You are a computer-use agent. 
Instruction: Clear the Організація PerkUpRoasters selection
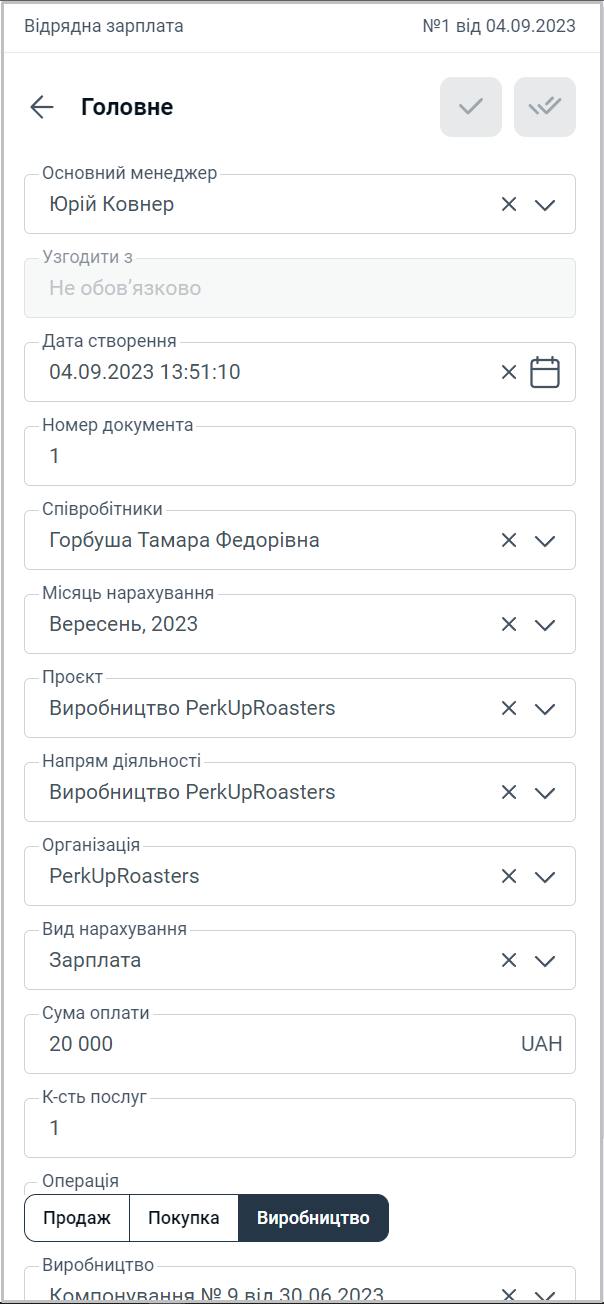pyautogui.click(x=509, y=876)
